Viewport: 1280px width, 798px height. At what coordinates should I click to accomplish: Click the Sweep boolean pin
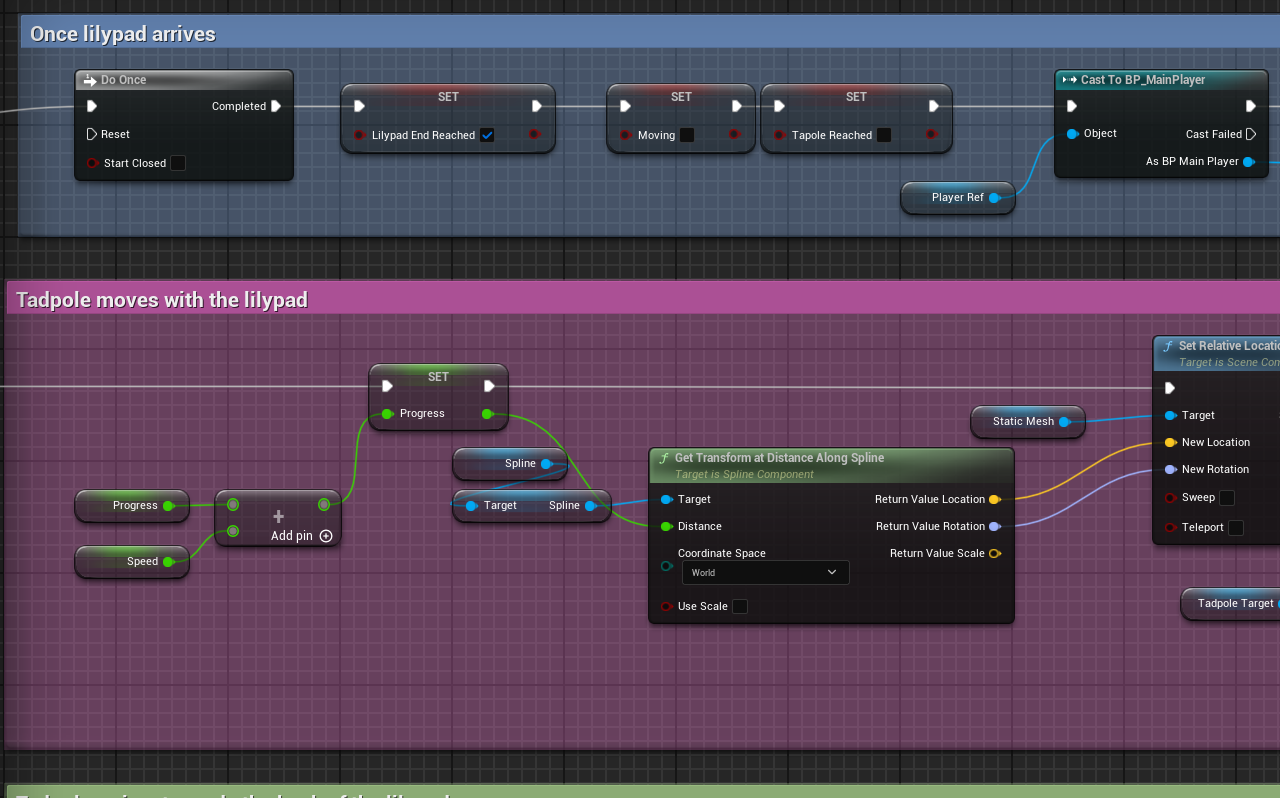[x=1170, y=498]
